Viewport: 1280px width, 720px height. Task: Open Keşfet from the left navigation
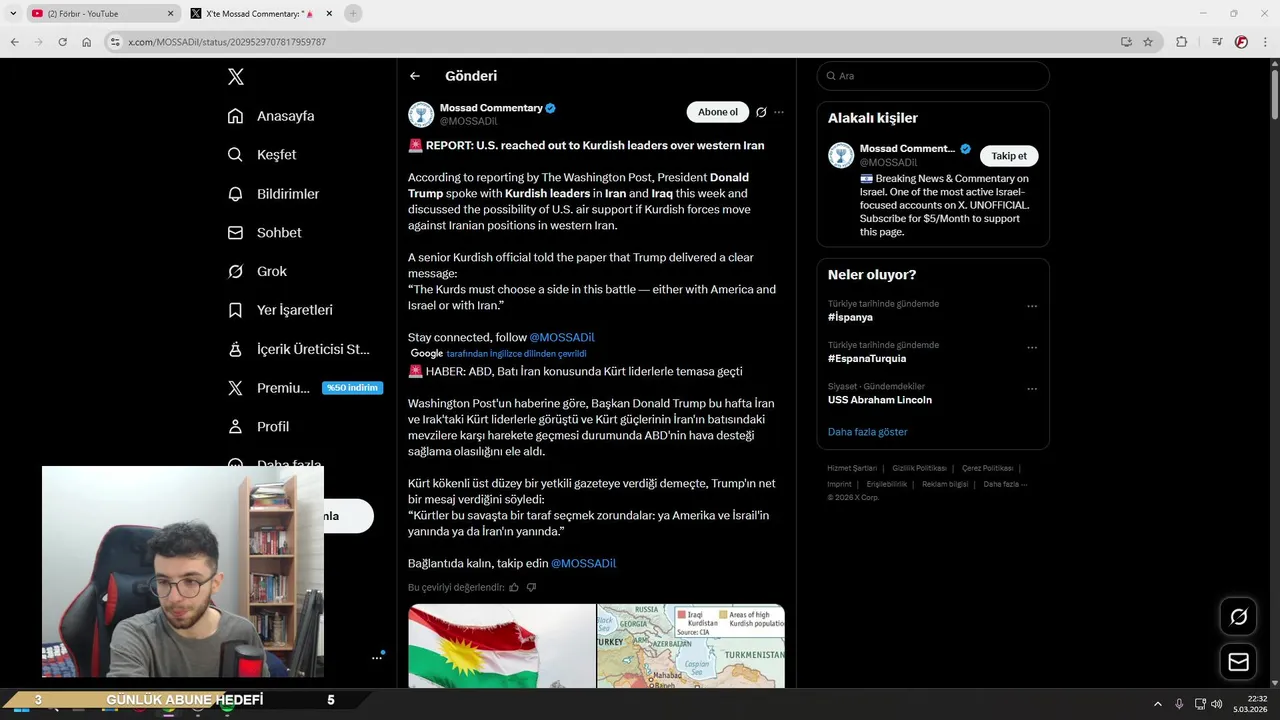(x=262, y=155)
